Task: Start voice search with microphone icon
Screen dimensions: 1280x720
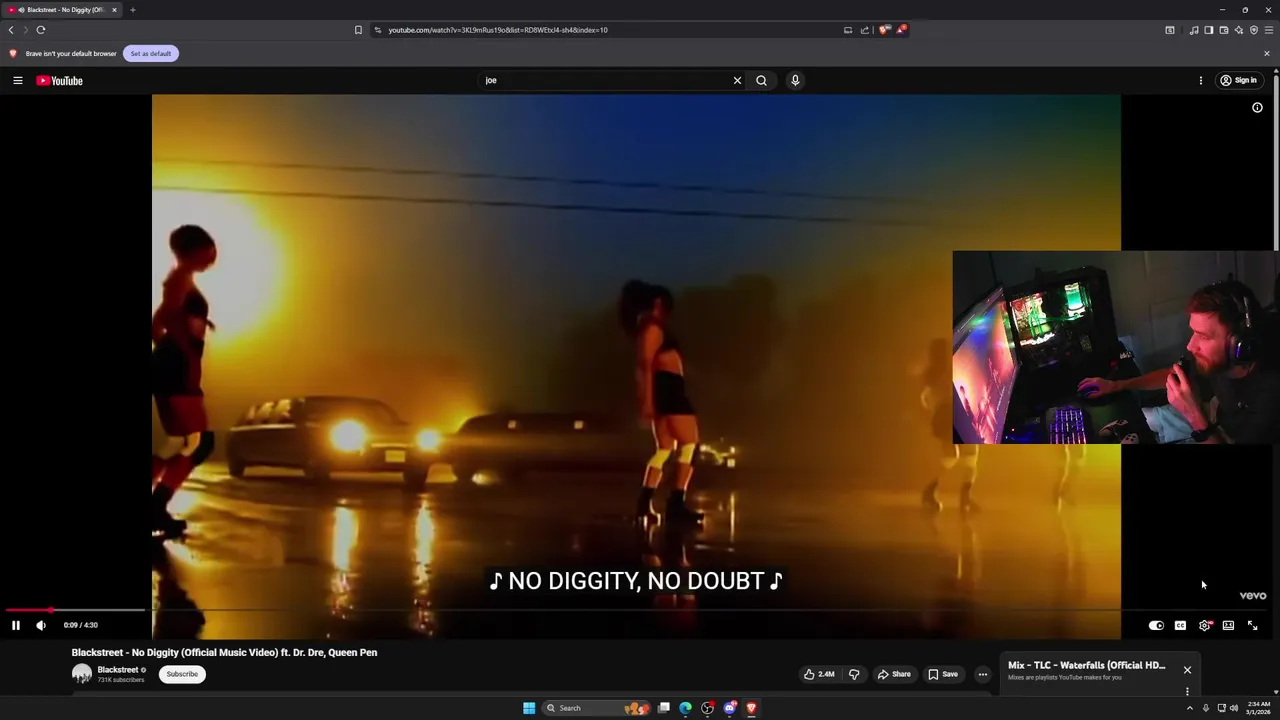Action: [x=795, y=80]
